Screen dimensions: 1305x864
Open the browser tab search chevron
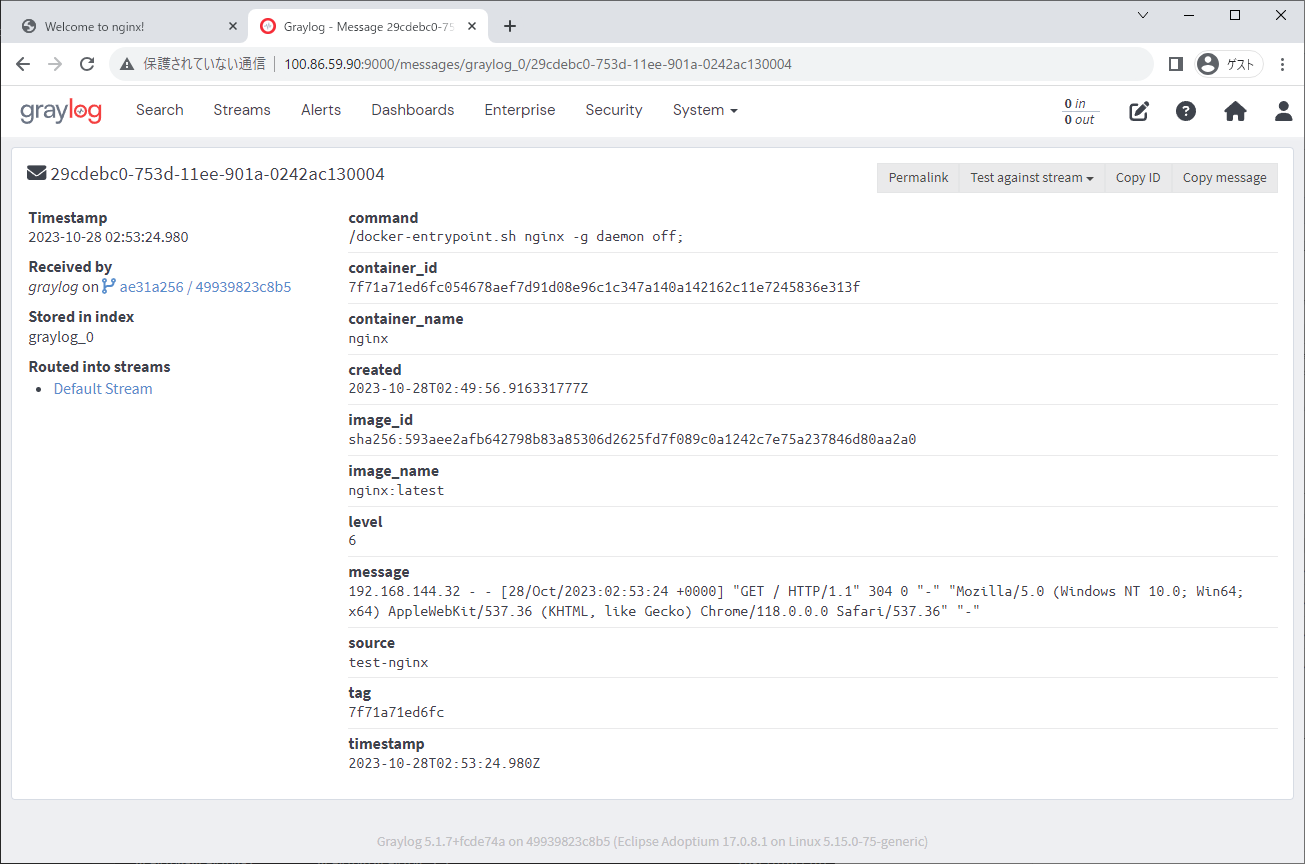[1142, 17]
